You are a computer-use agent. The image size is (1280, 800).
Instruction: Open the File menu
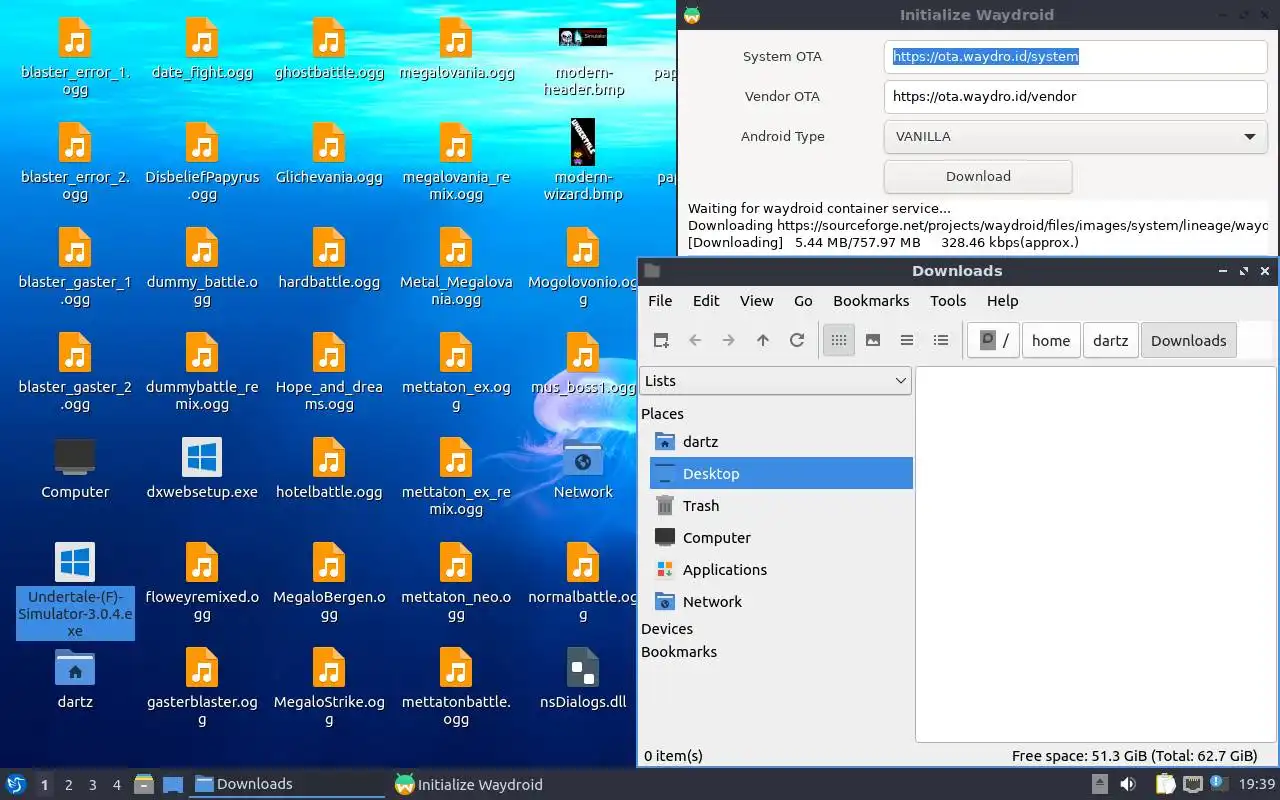(x=660, y=300)
